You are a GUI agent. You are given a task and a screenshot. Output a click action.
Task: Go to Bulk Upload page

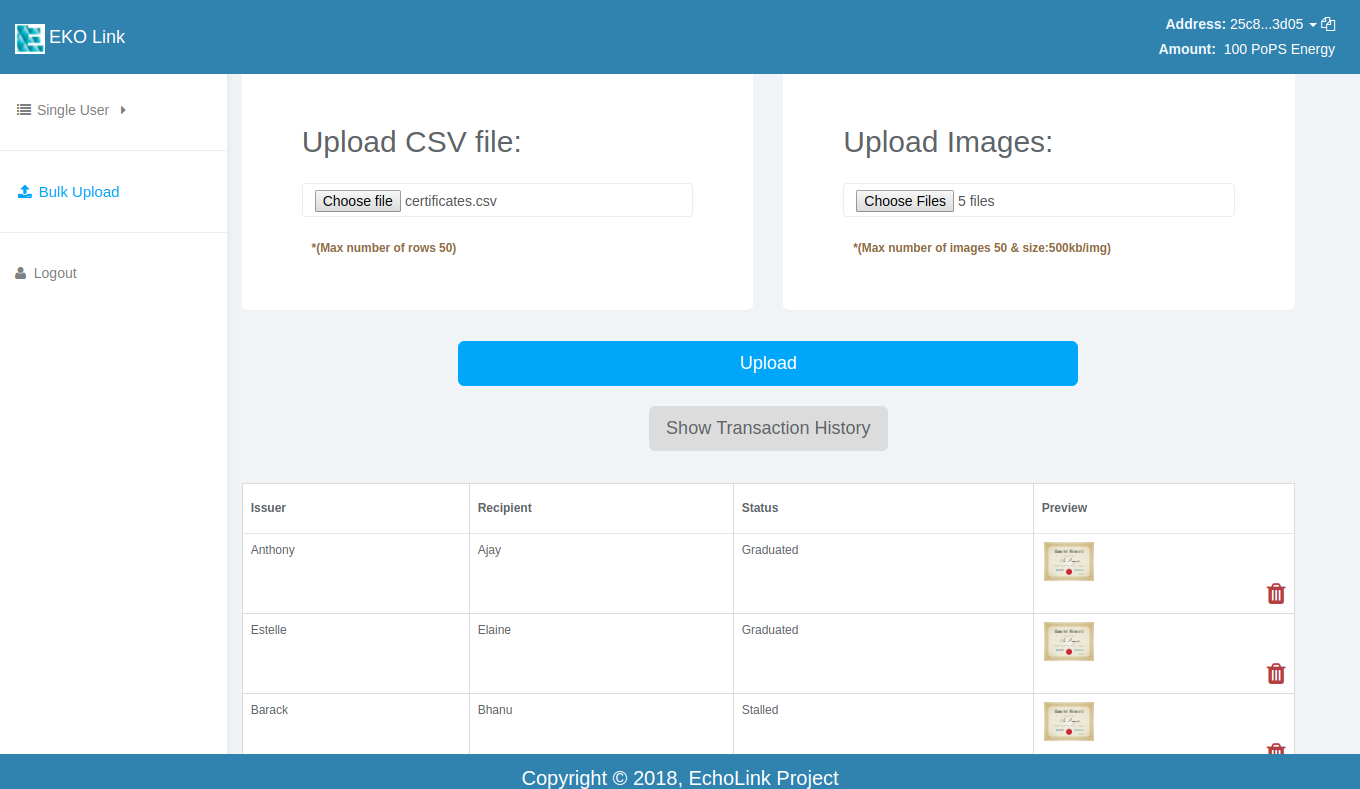[79, 192]
